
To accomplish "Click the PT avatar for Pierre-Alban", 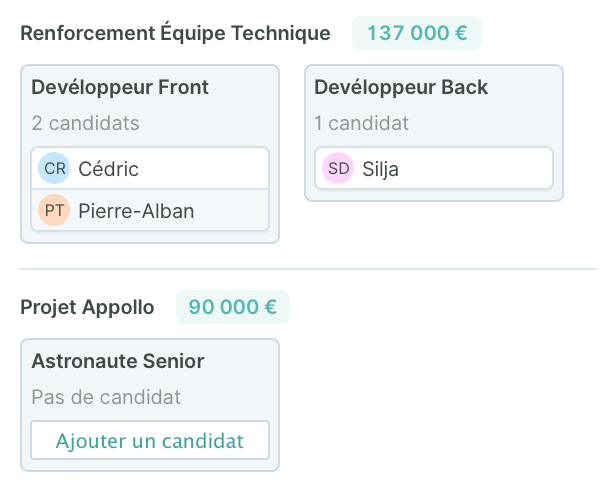I will (55, 210).
